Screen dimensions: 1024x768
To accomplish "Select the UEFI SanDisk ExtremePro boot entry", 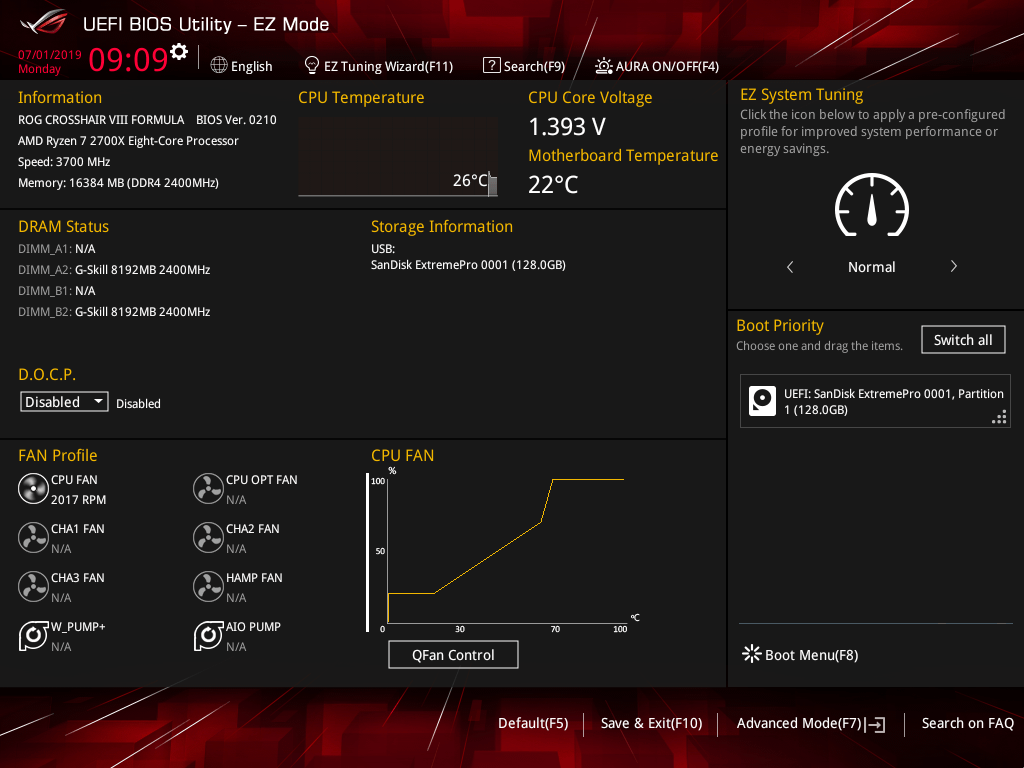I will point(875,401).
